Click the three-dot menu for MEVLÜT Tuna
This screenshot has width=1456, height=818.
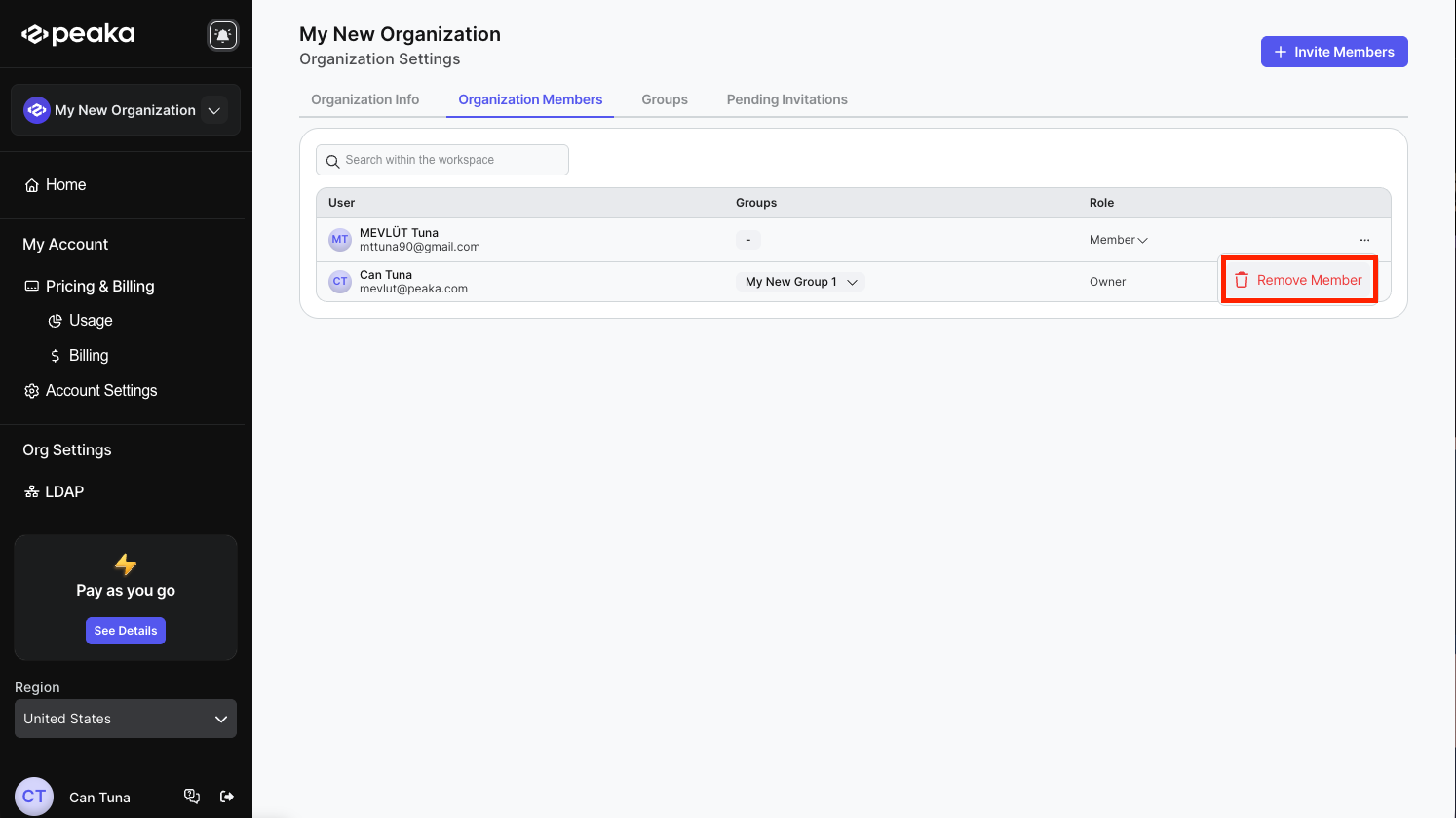pos(1364,240)
